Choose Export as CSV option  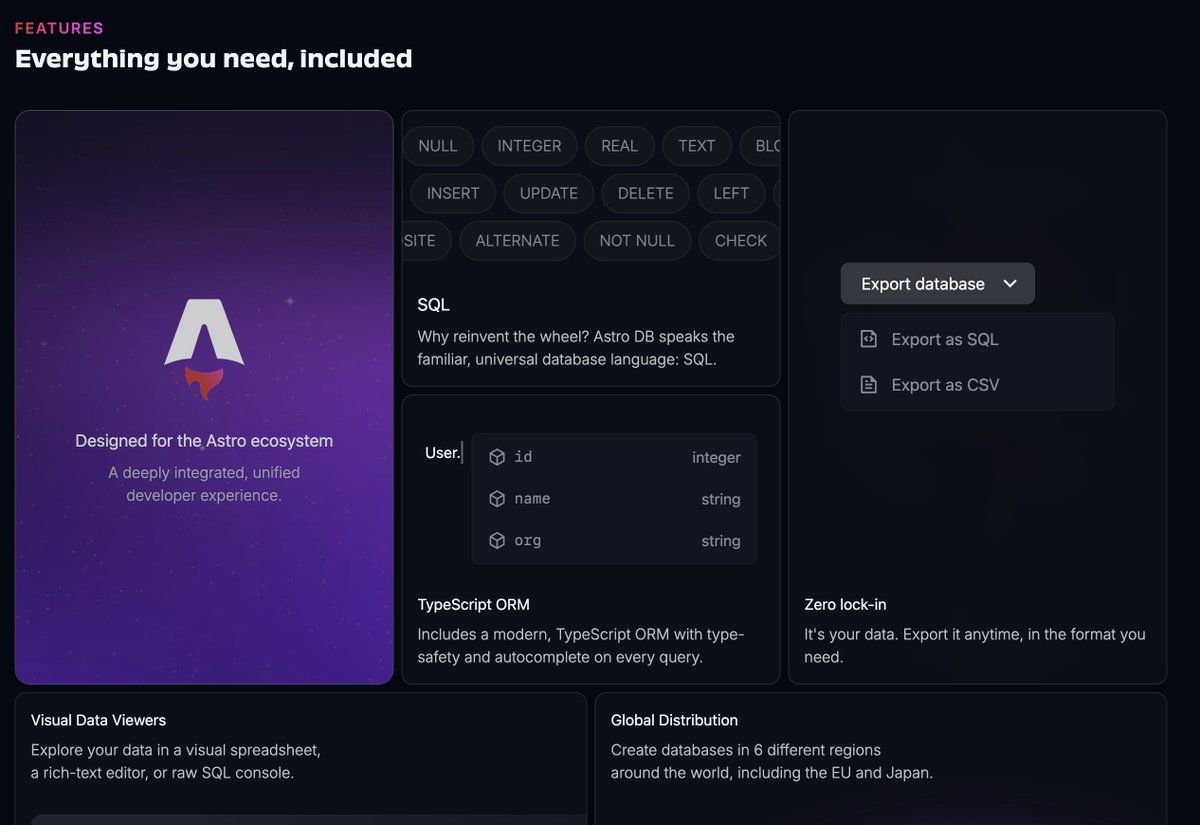point(977,385)
